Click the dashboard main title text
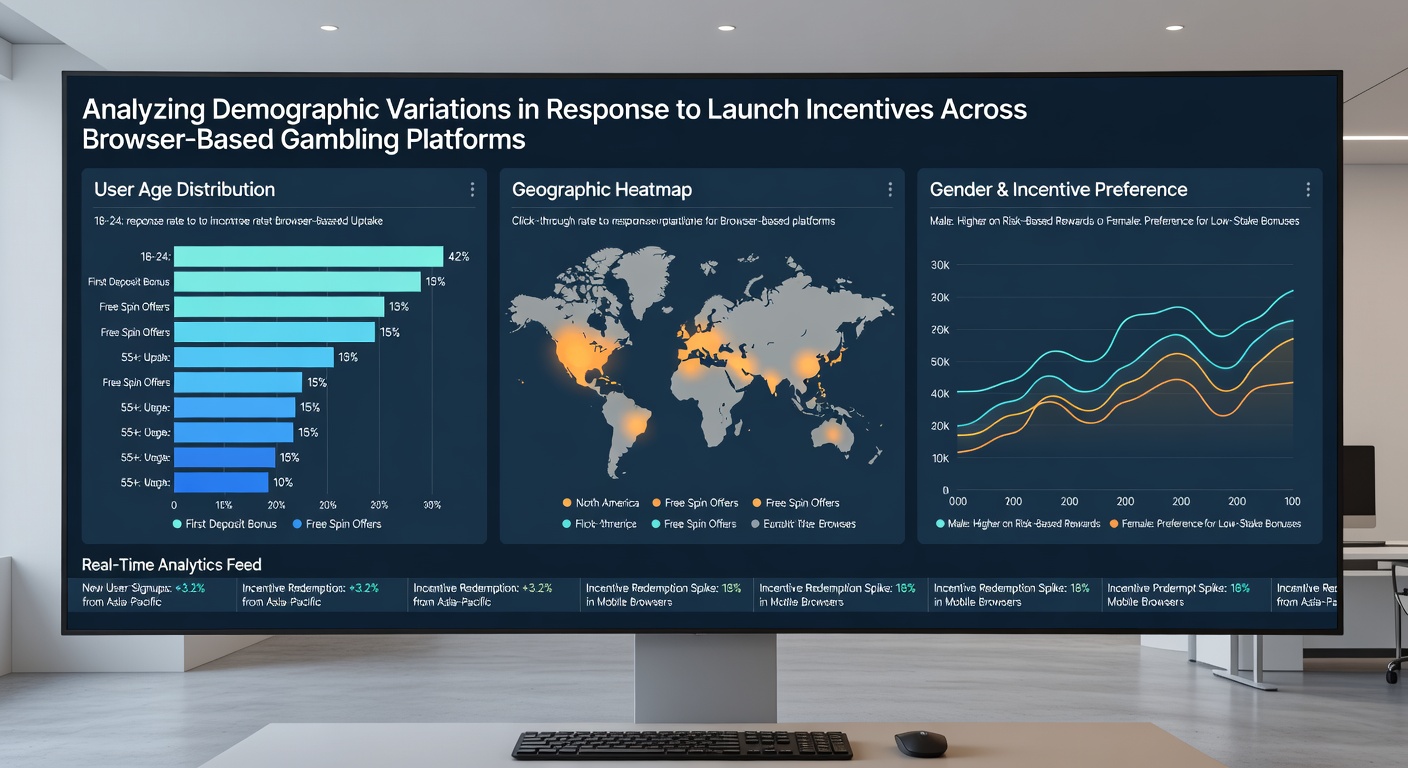 click(555, 123)
